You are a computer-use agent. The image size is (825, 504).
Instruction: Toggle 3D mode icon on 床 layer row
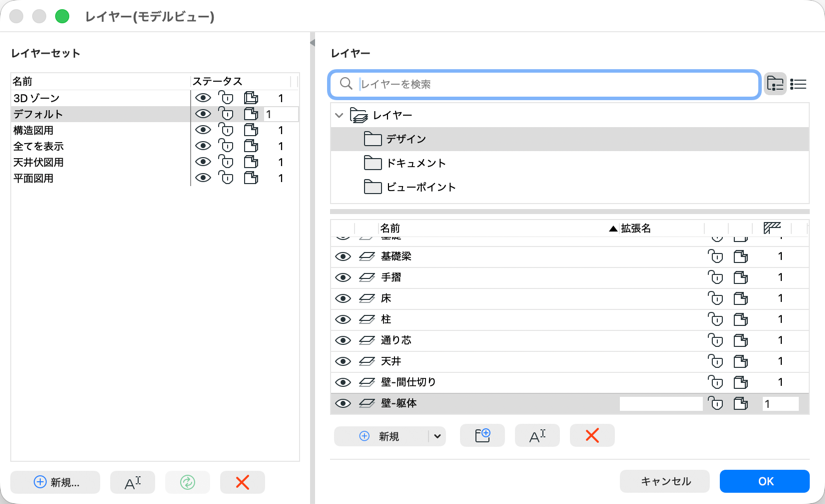coord(741,298)
